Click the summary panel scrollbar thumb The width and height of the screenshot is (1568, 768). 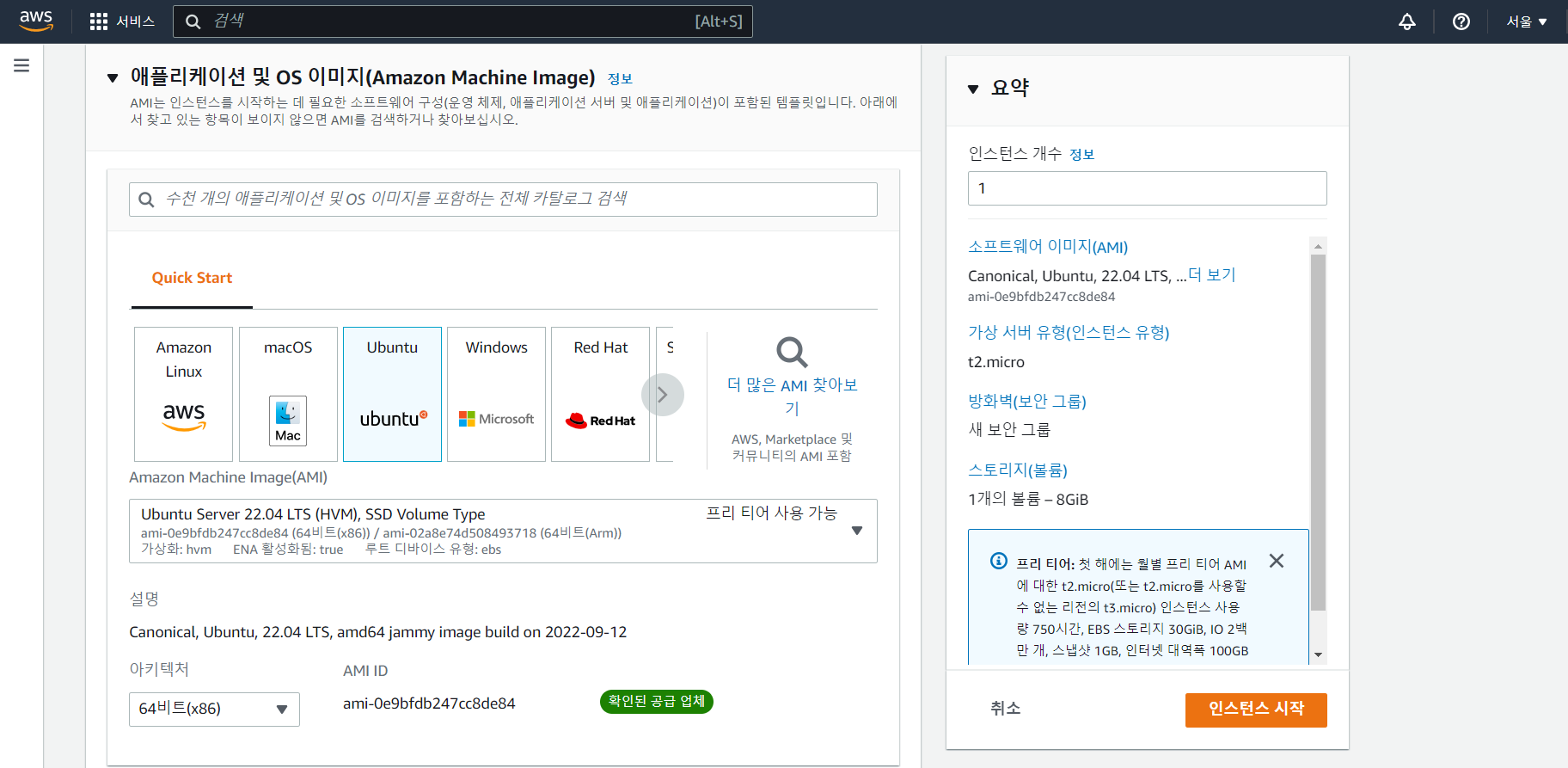click(x=1318, y=433)
